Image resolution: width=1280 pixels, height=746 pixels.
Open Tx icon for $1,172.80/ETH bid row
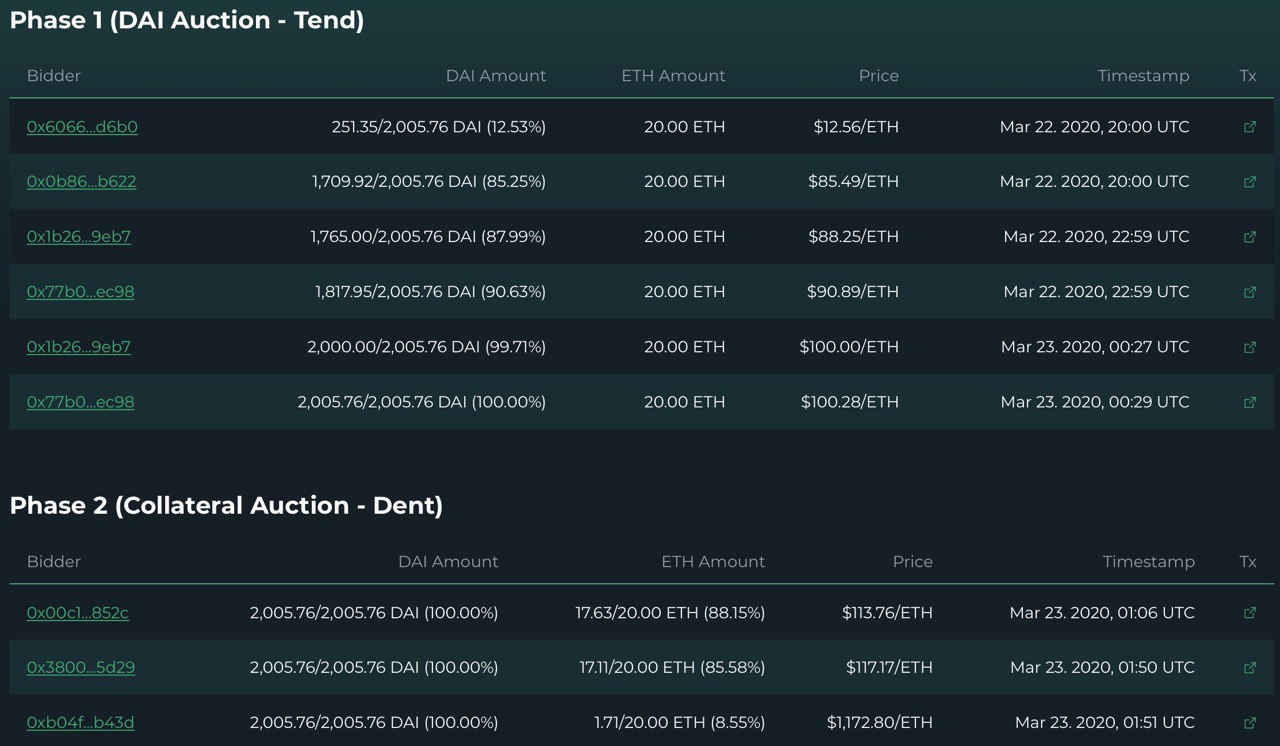(x=1249, y=723)
